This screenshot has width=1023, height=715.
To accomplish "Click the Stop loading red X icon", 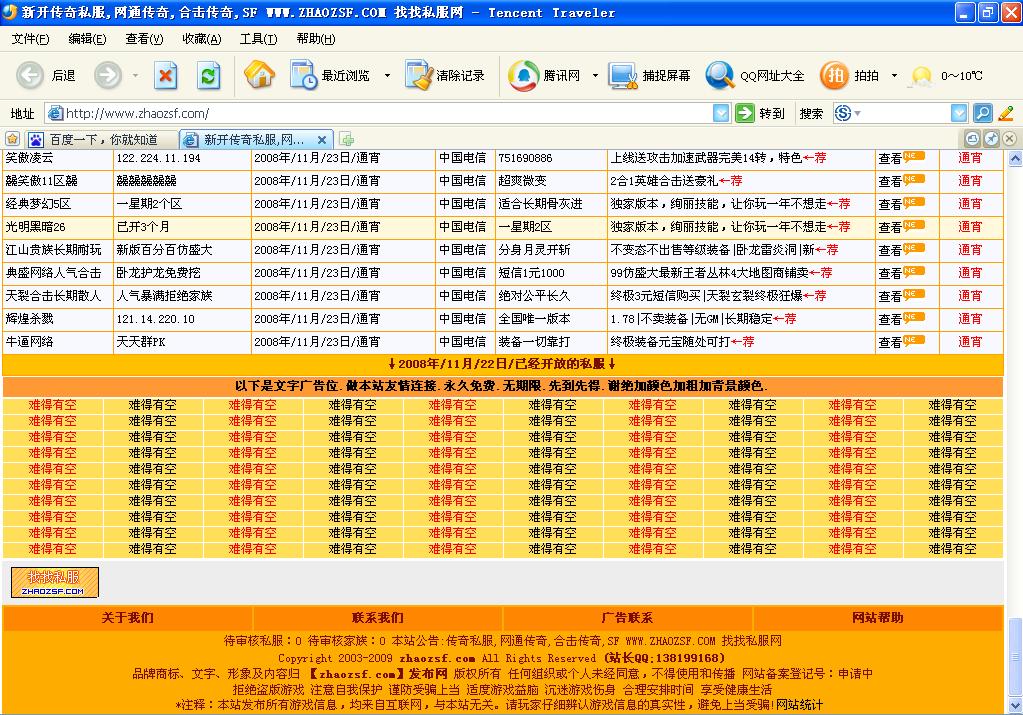I will click(x=166, y=75).
